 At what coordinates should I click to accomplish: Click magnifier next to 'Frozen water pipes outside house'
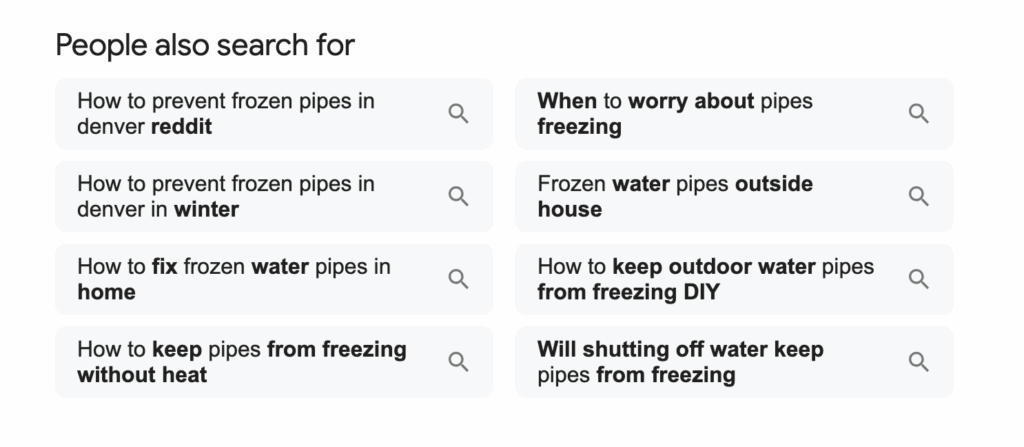[x=918, y=196]
